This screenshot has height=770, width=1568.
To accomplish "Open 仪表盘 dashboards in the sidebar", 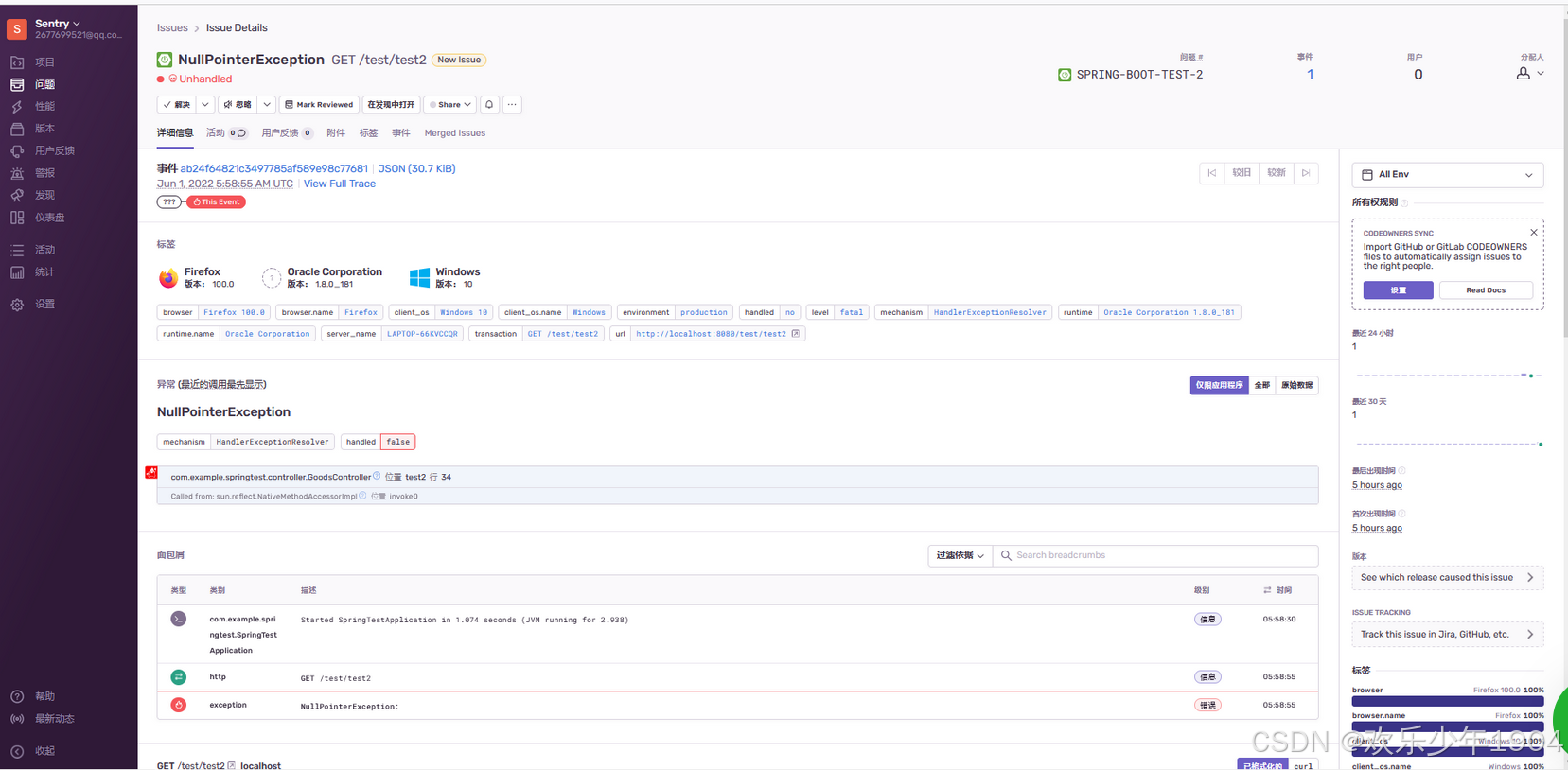I will tap(49, 218).
